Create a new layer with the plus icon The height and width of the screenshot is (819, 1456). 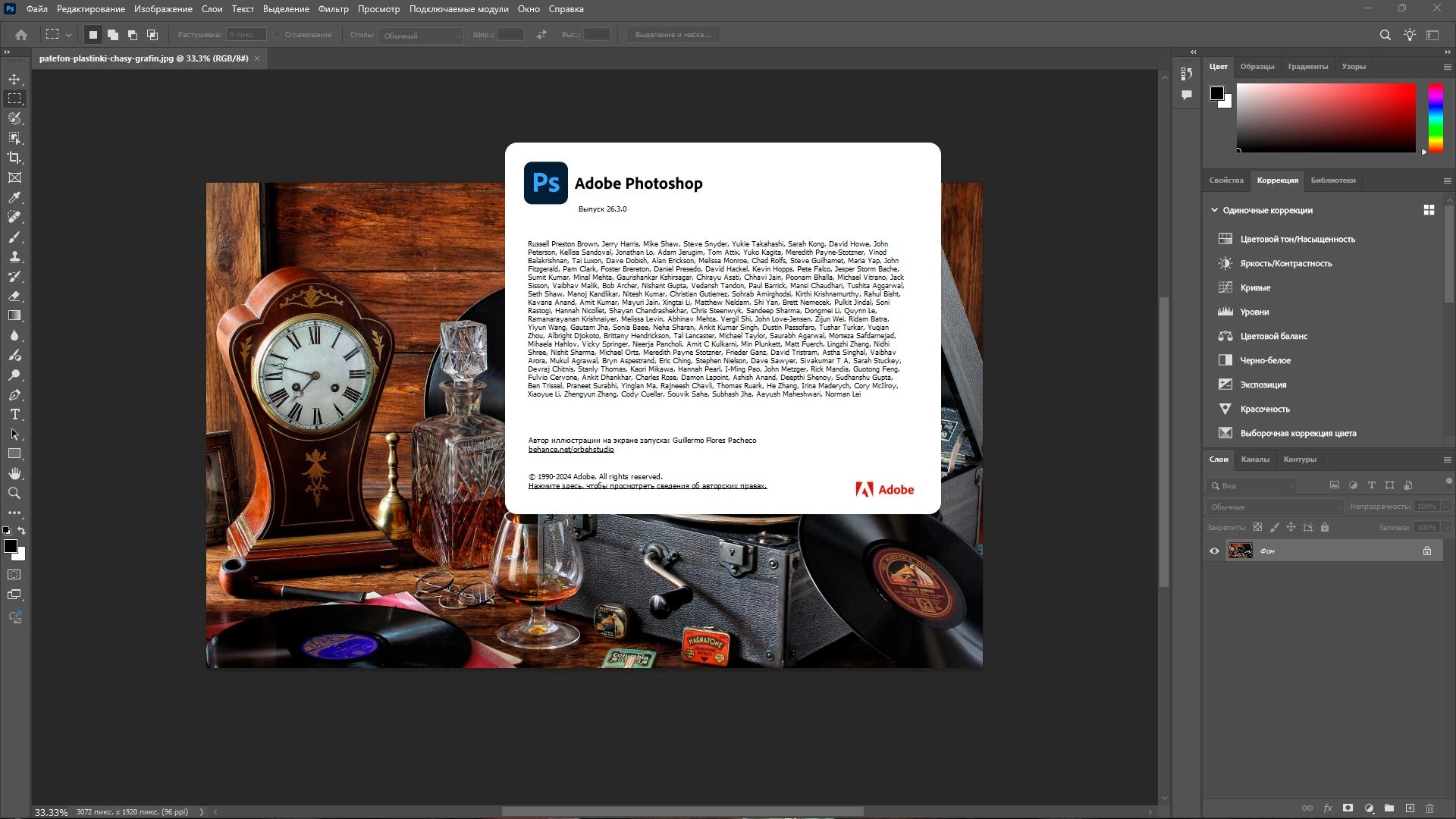1410,808
